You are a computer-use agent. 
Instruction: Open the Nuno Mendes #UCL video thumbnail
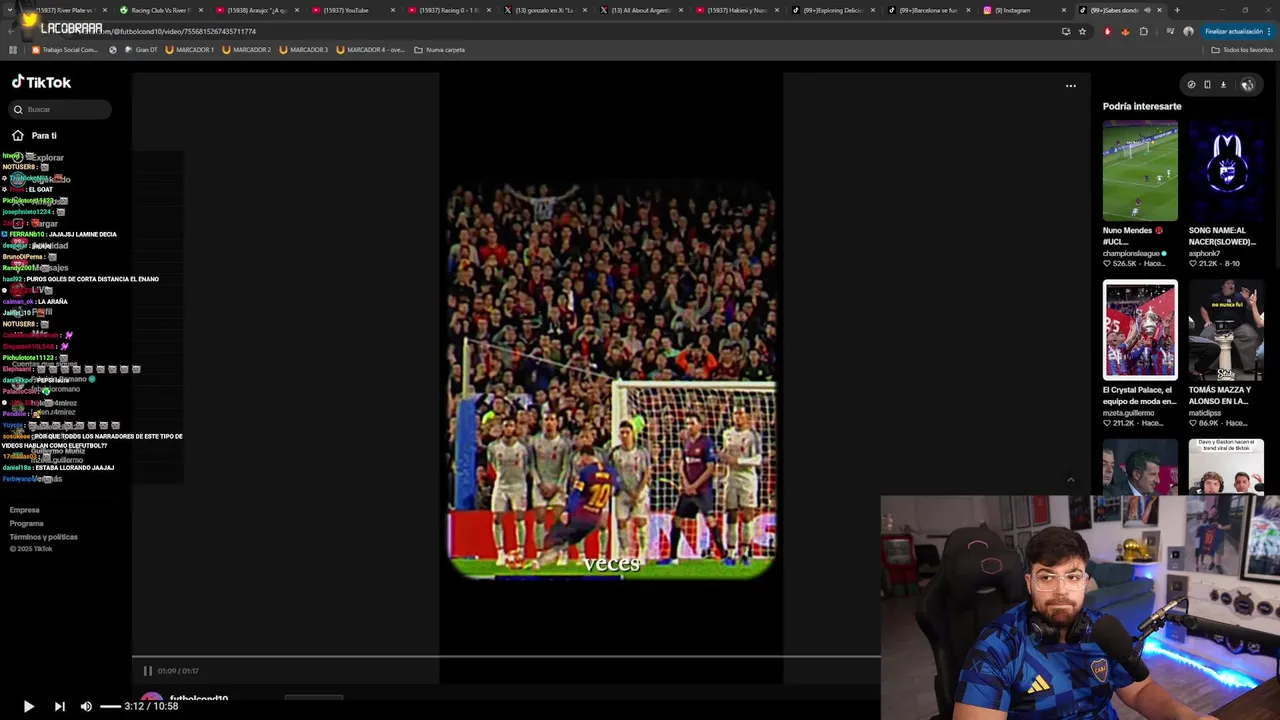[1140, 170]
